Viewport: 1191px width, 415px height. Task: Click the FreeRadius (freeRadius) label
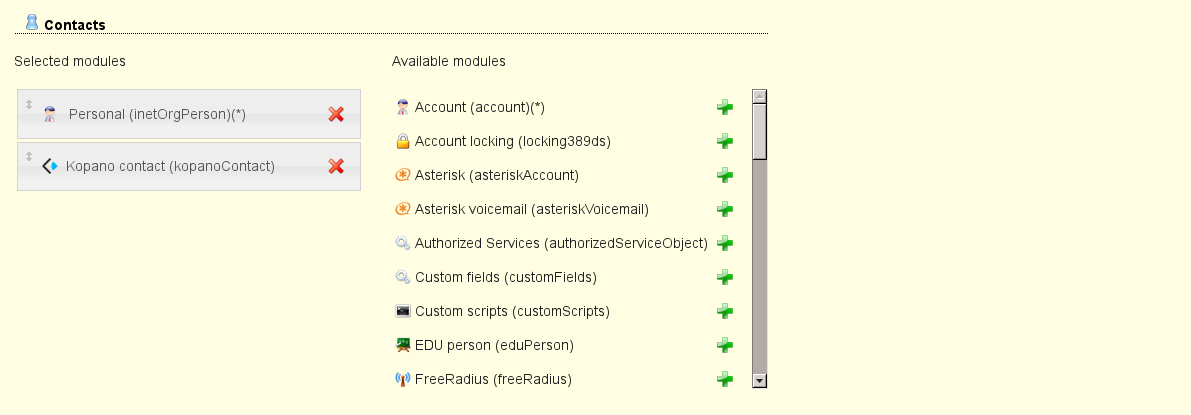point(493,379)
